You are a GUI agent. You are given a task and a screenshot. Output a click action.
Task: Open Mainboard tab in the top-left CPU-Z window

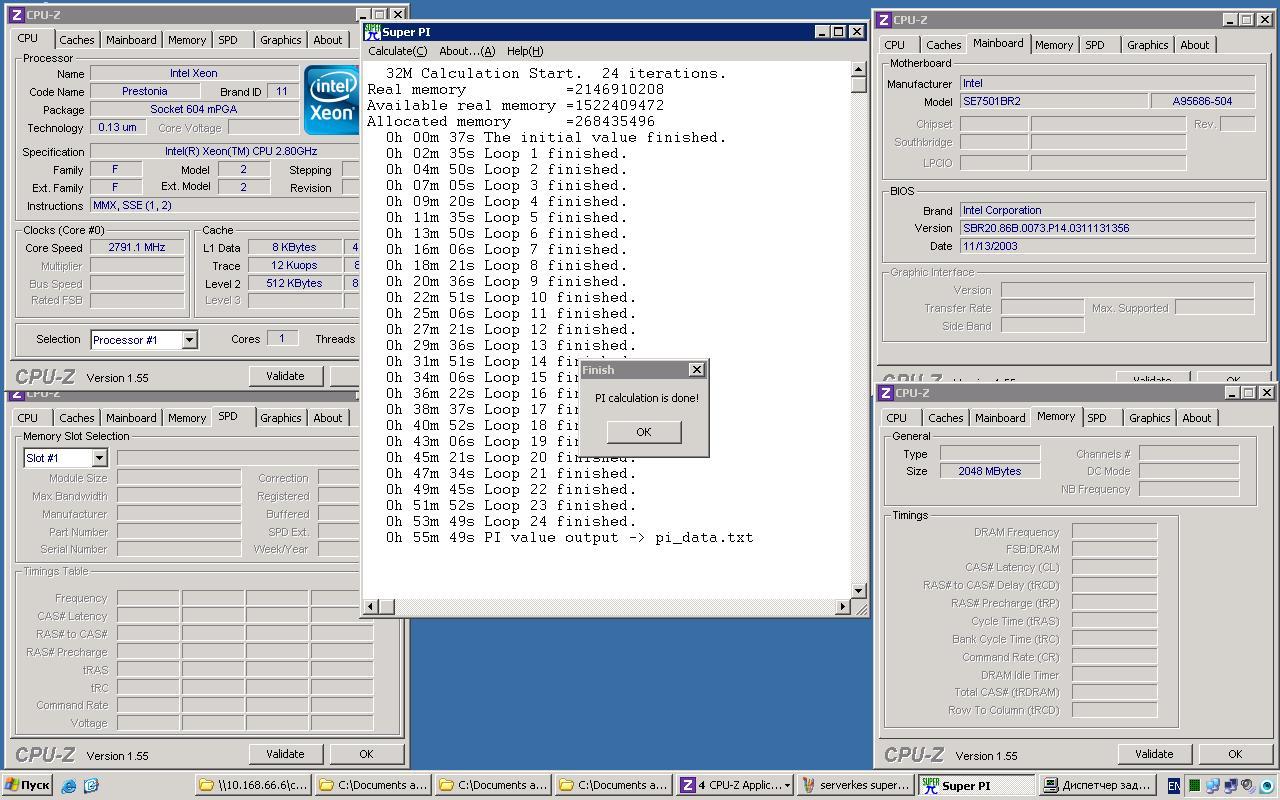(131, 40)
